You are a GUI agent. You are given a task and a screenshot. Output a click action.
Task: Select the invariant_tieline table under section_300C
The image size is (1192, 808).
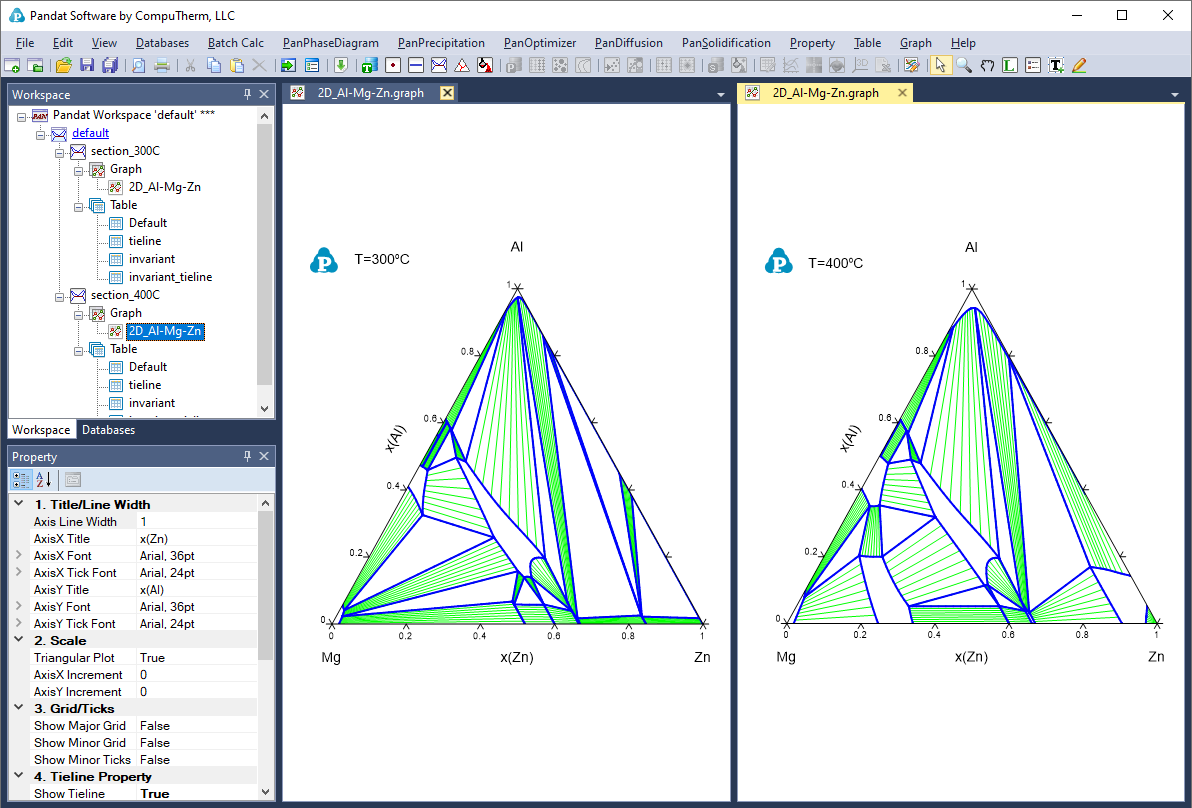click(x=170, y=277)
